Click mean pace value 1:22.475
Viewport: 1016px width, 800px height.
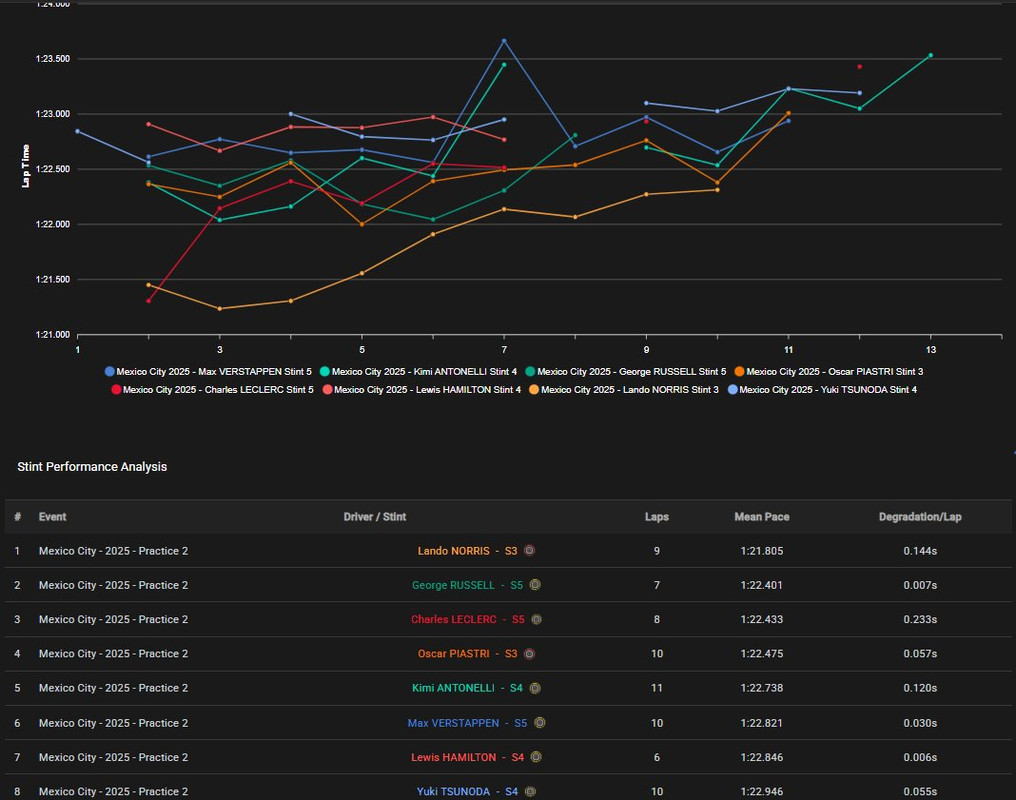pyautogui.click(x=761, y=654)
